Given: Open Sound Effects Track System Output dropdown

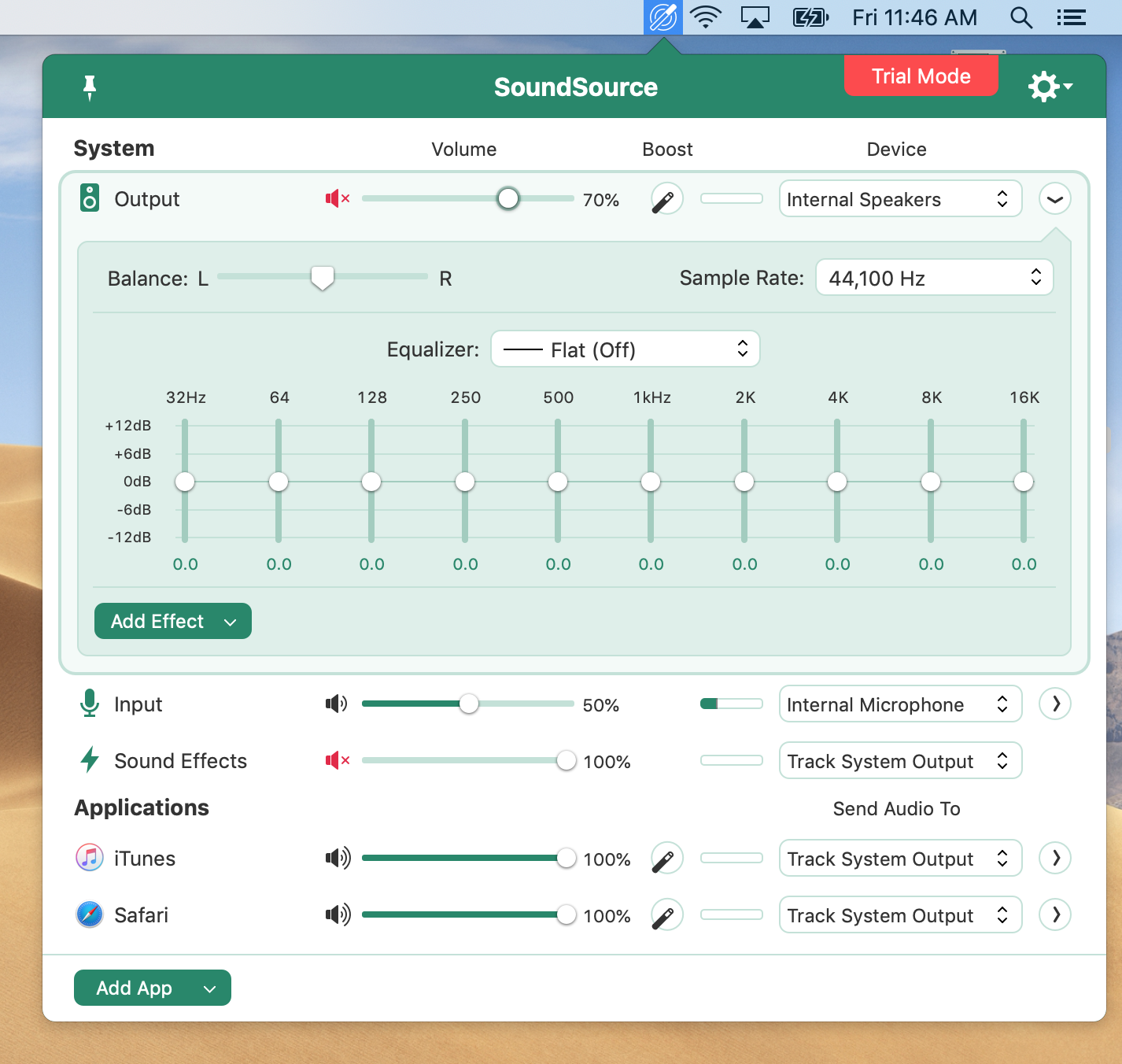Looking at the screenshot, I should point(900,760).
